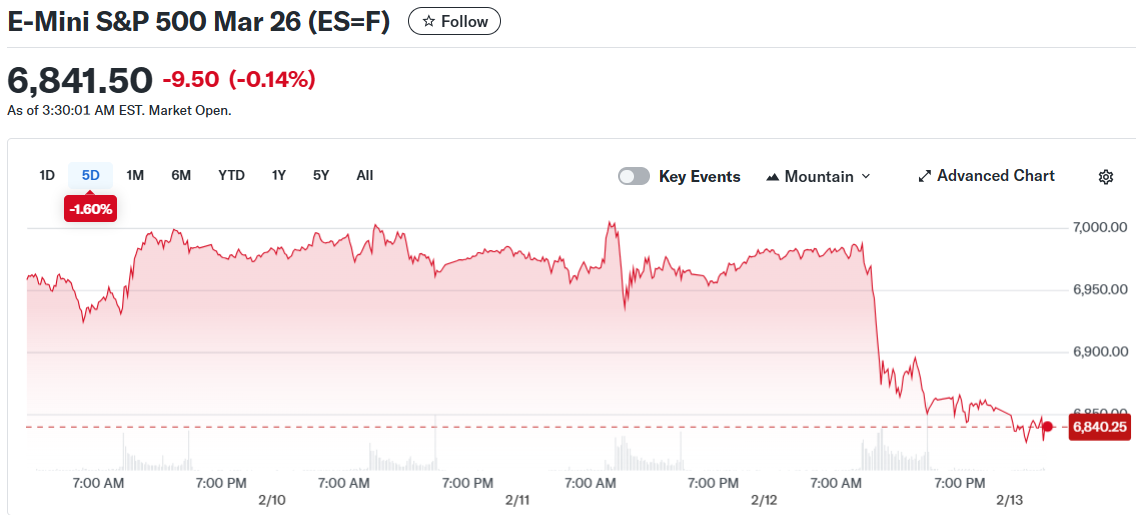Show year-to-date YTD range
This screenshot has width=1136, height=515.
coord(231,175)
